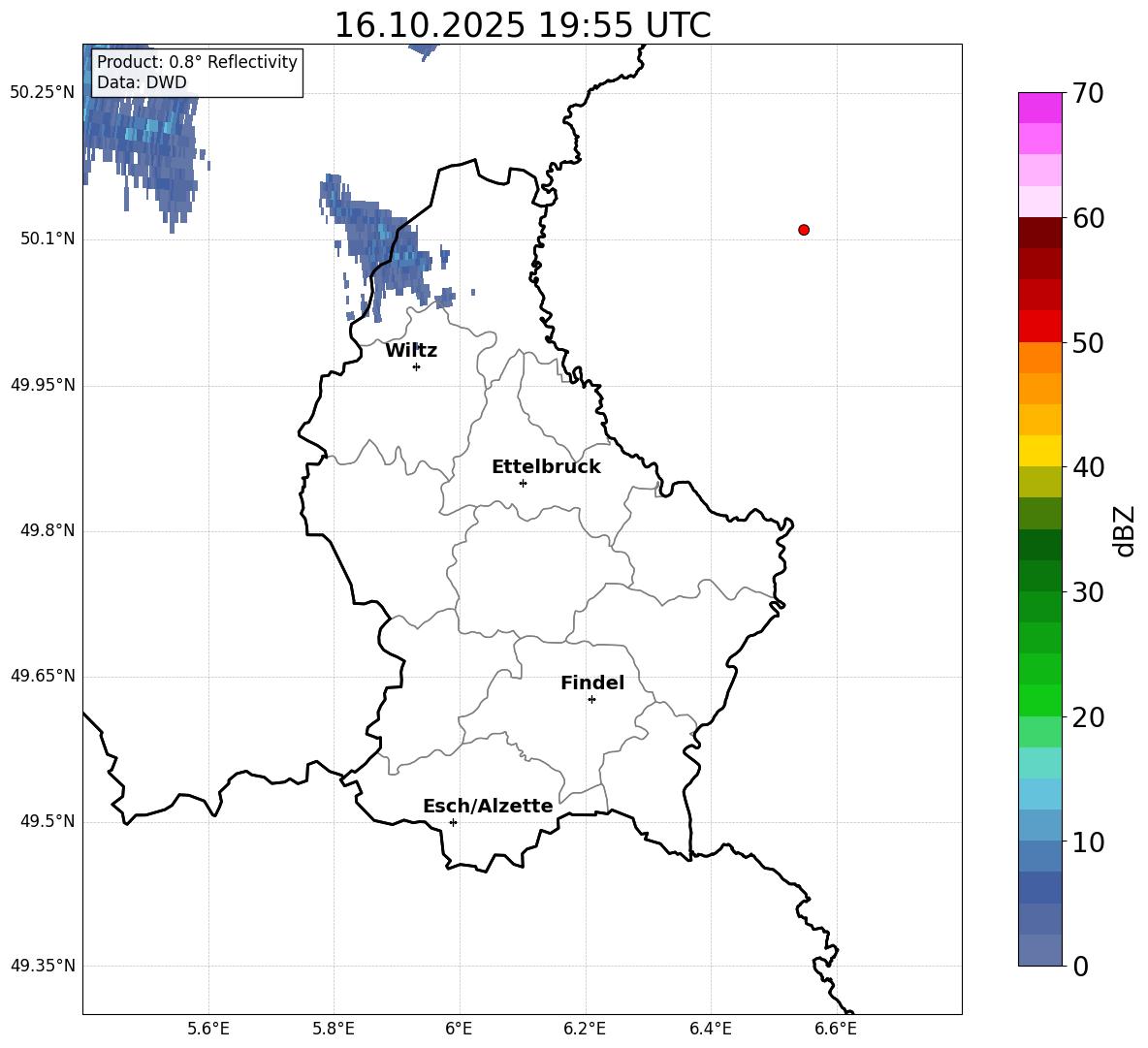This screenshot has height=1048, width=1148.
Task: Click the Ettelbruck station cross marker
Action: pos(523,483)
